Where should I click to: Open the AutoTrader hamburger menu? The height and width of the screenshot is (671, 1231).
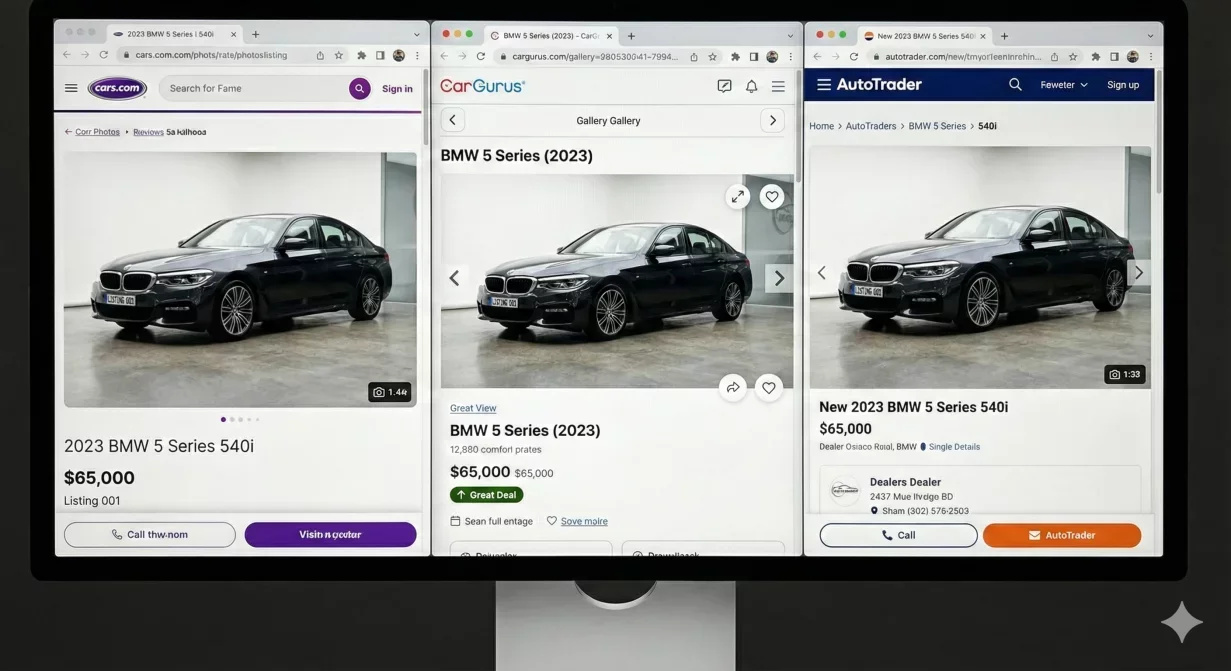tap(824, 85)
